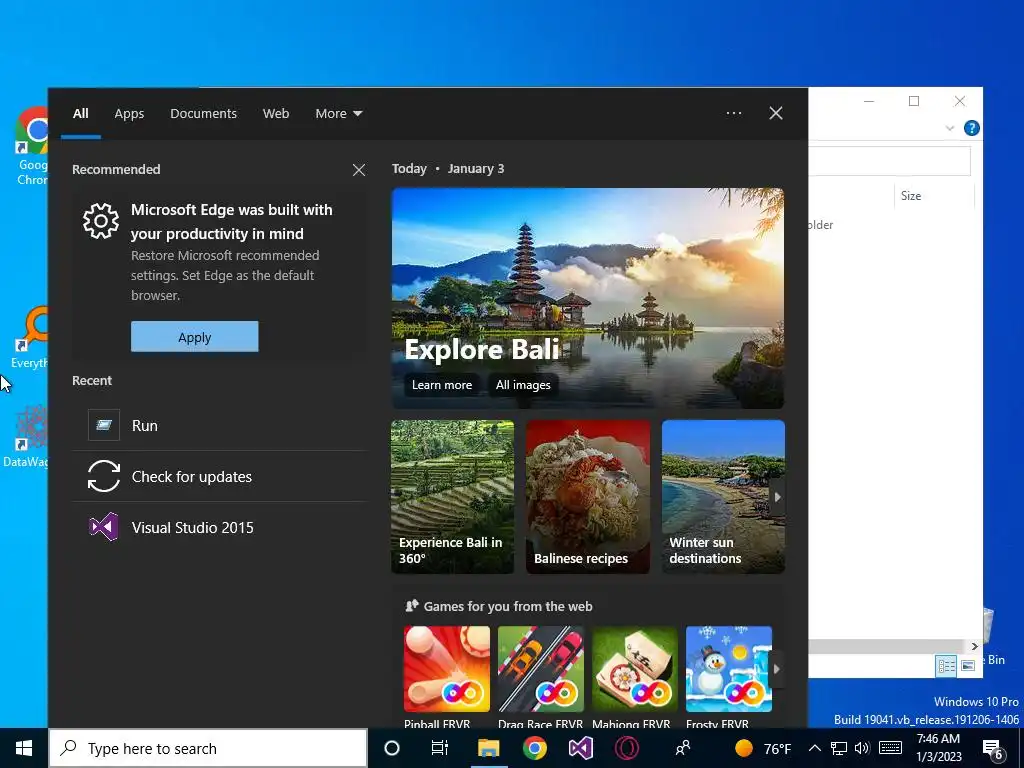Switch to the Web search tab

pyautogui.click(x=276, y=114)
